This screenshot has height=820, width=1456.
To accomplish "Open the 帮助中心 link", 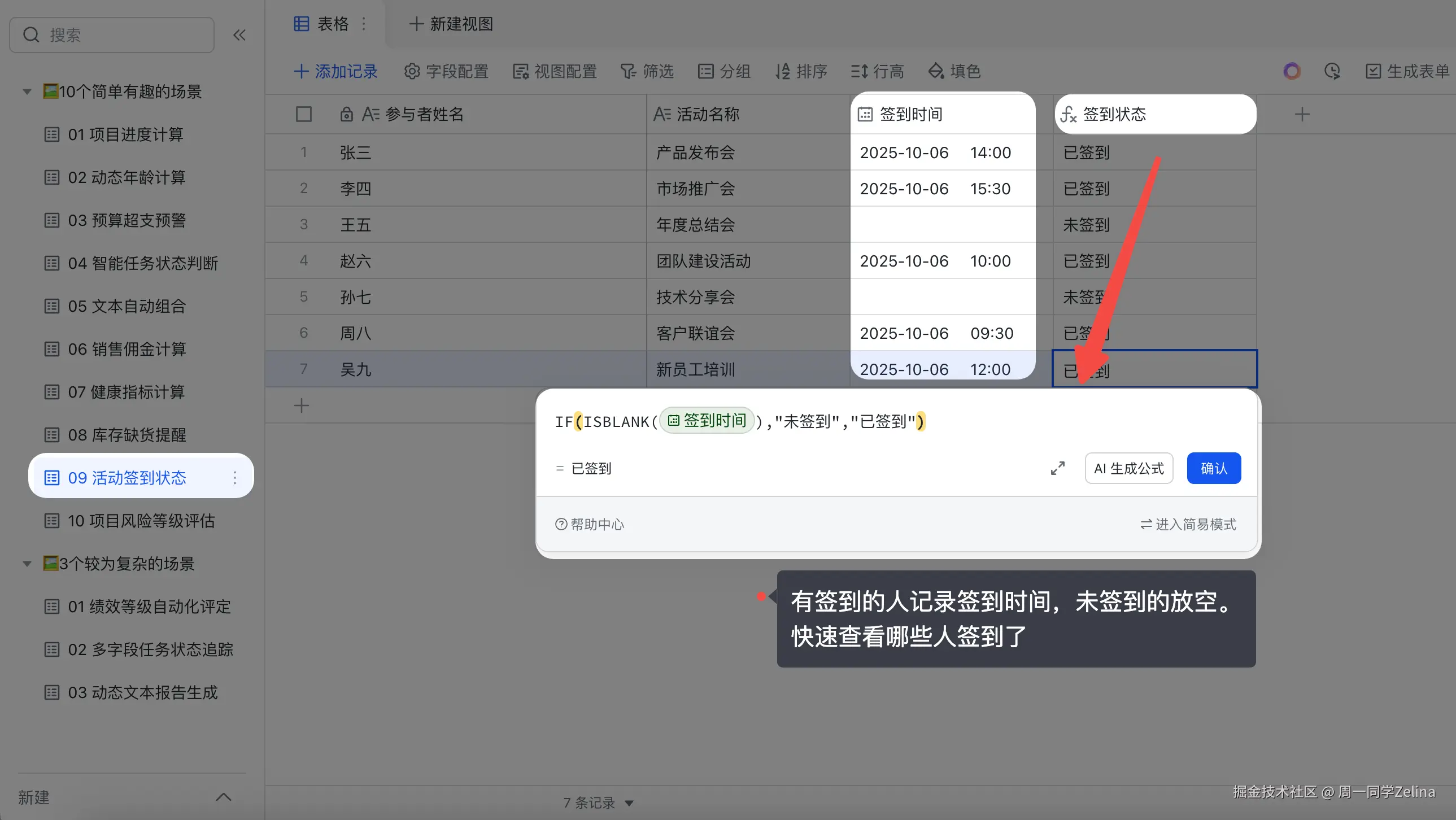I will click(590, 525).
